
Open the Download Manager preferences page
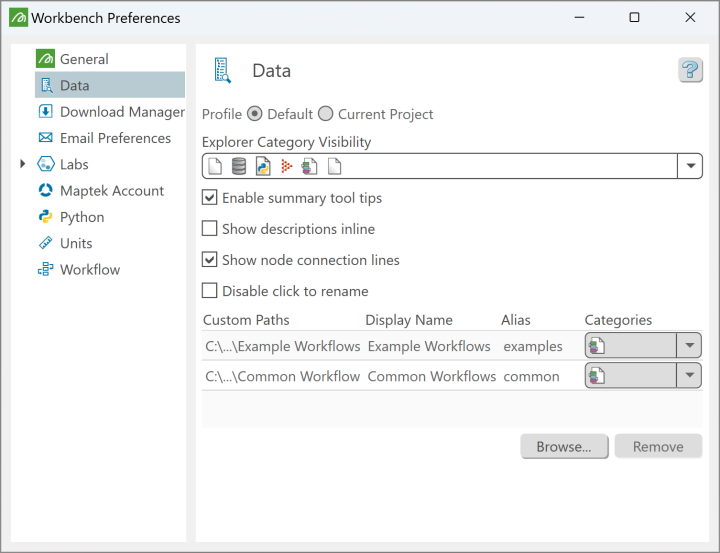[x=121, y=112]
